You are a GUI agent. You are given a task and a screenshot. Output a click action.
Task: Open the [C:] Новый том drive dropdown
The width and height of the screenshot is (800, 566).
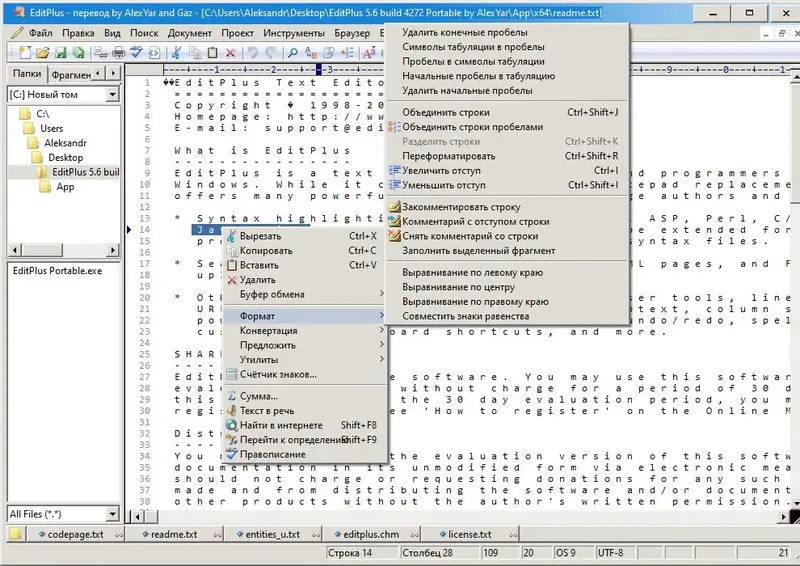point(113,94)
